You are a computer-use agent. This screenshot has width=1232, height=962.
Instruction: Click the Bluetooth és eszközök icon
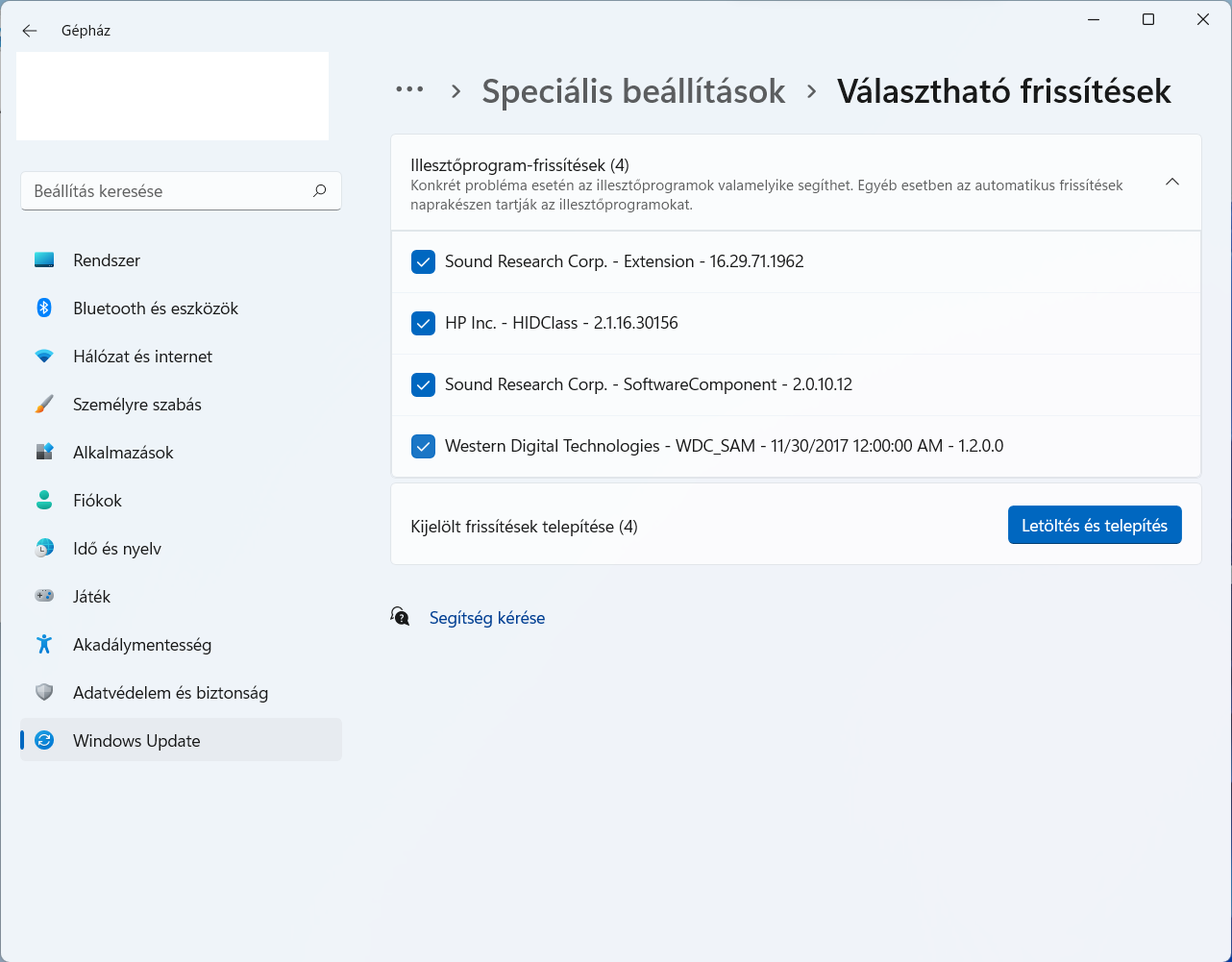click(44, 308)
